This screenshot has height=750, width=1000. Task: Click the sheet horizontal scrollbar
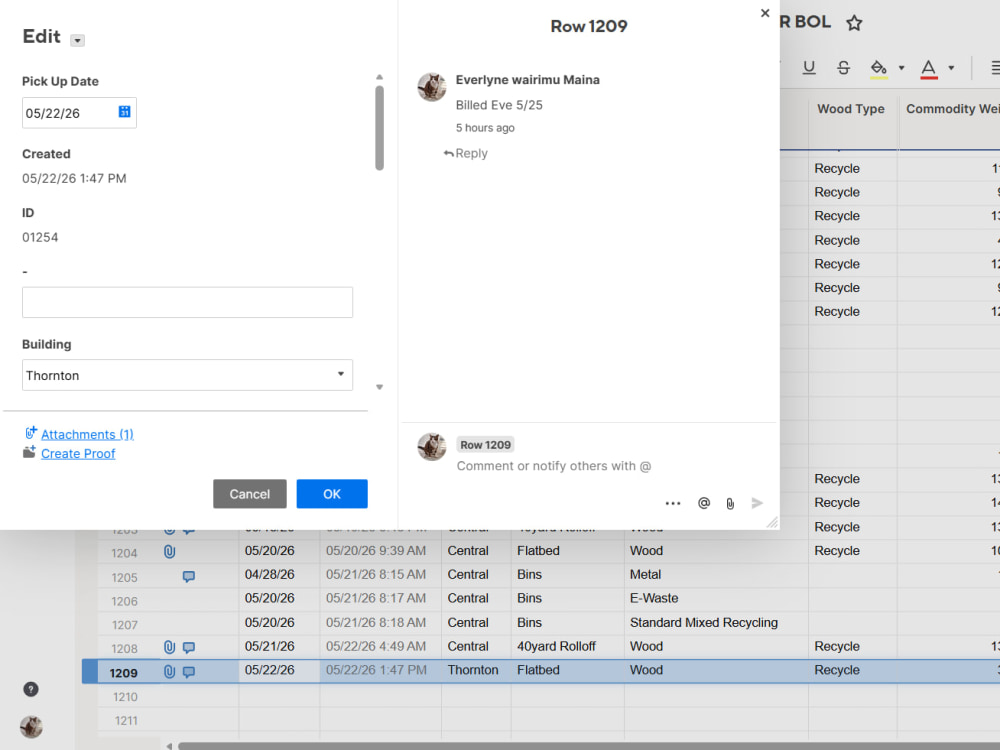click(588, 746)
